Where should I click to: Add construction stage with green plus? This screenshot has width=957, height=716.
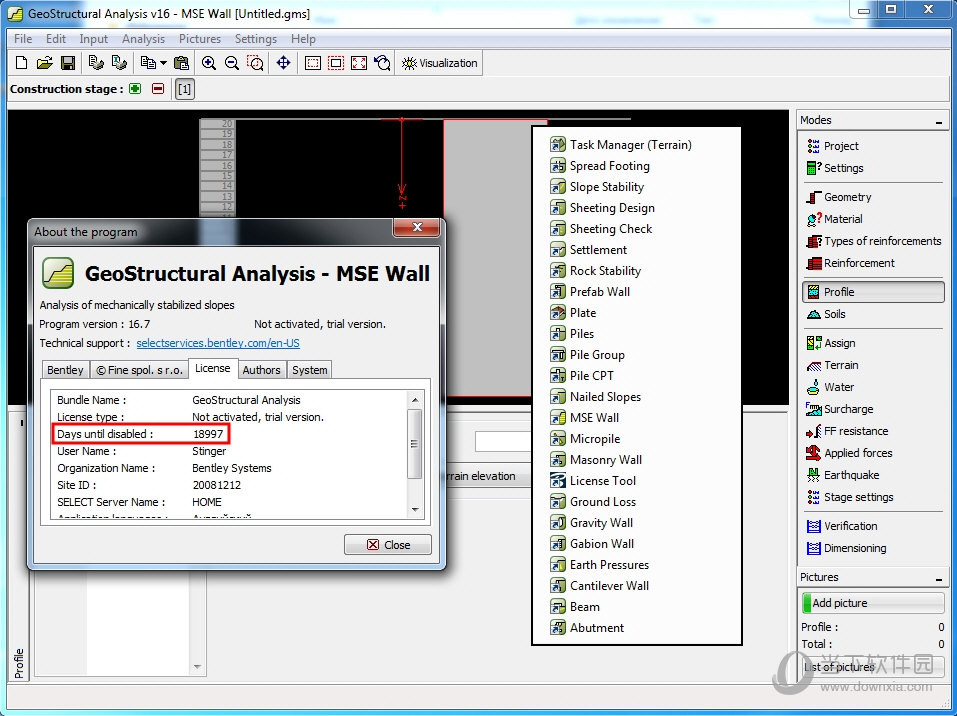[135, 89]
